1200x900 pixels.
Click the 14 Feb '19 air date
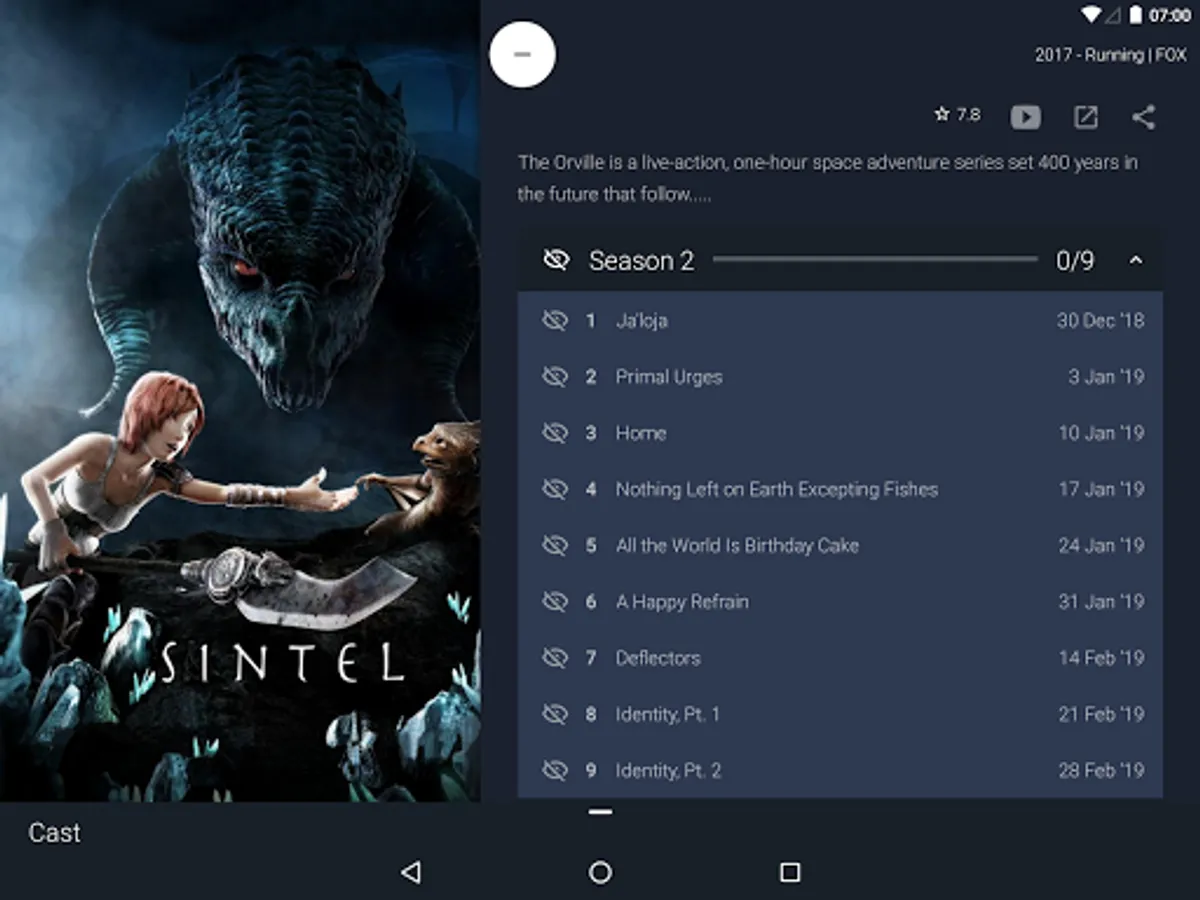(x=1101, y=657)
